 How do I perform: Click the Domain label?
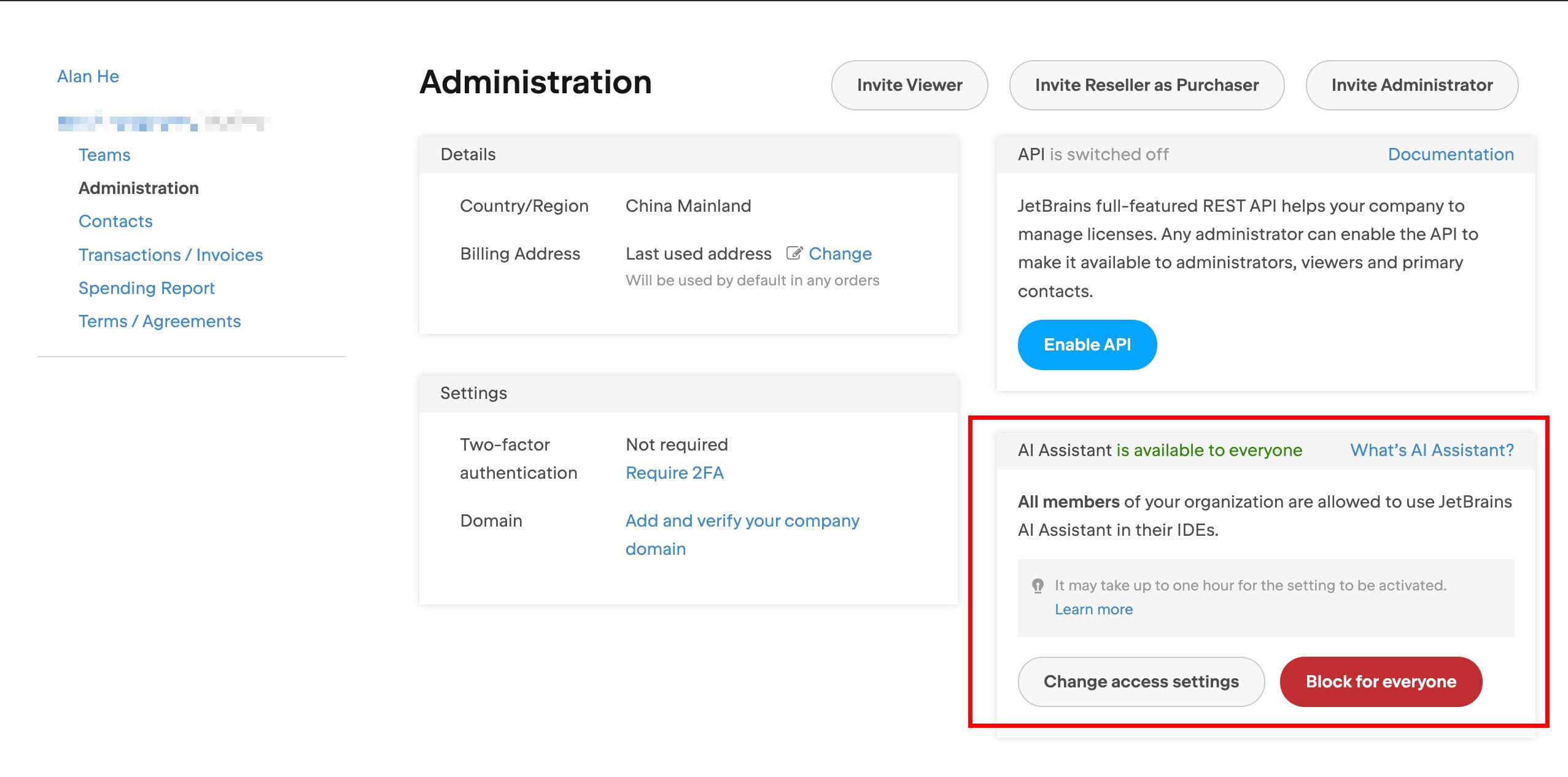point(491,520)
